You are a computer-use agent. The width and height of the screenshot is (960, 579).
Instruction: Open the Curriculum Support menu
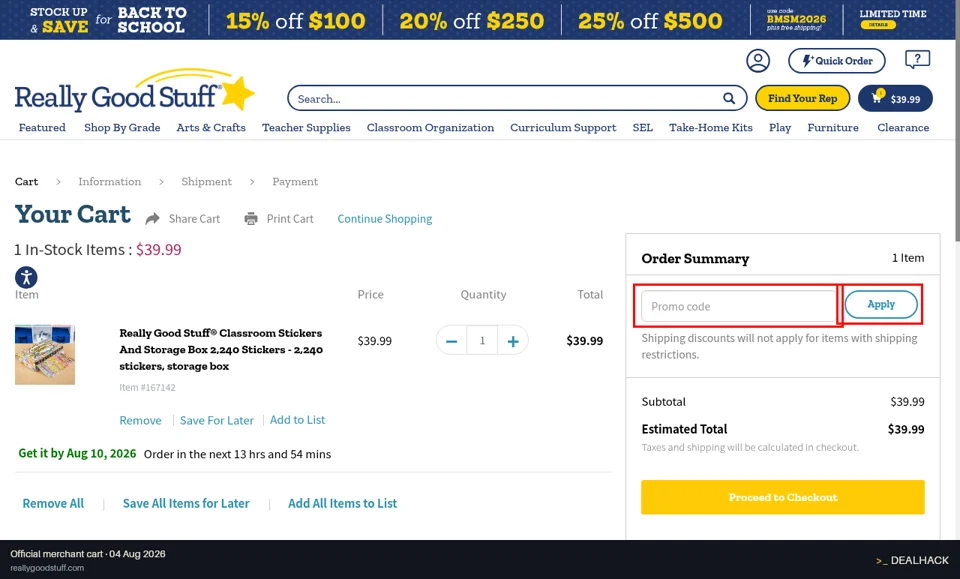pos(563,127)
